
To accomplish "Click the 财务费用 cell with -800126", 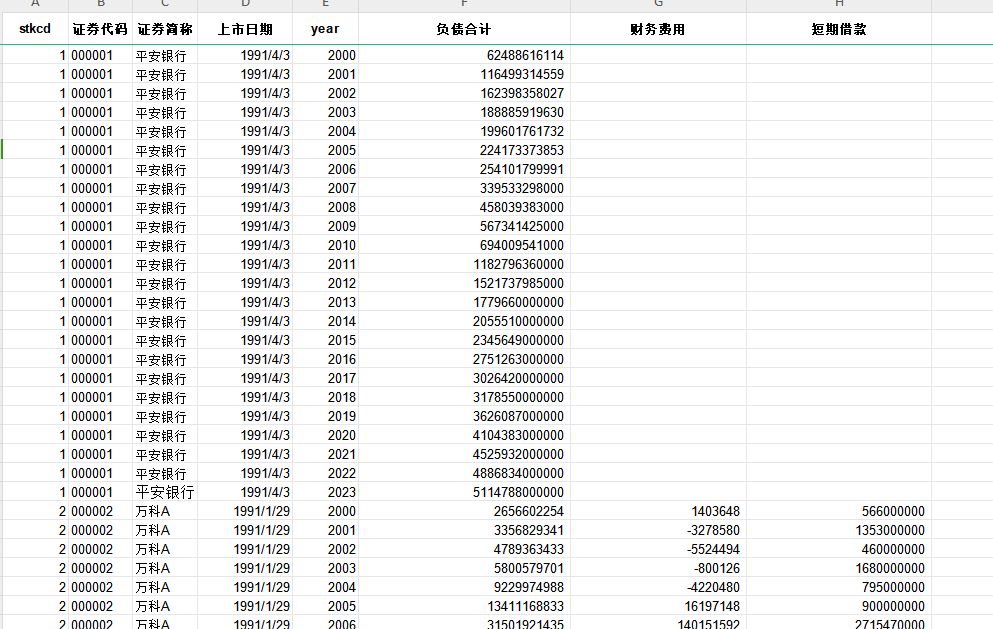I will pyautogui.click(x=658, y=568).
